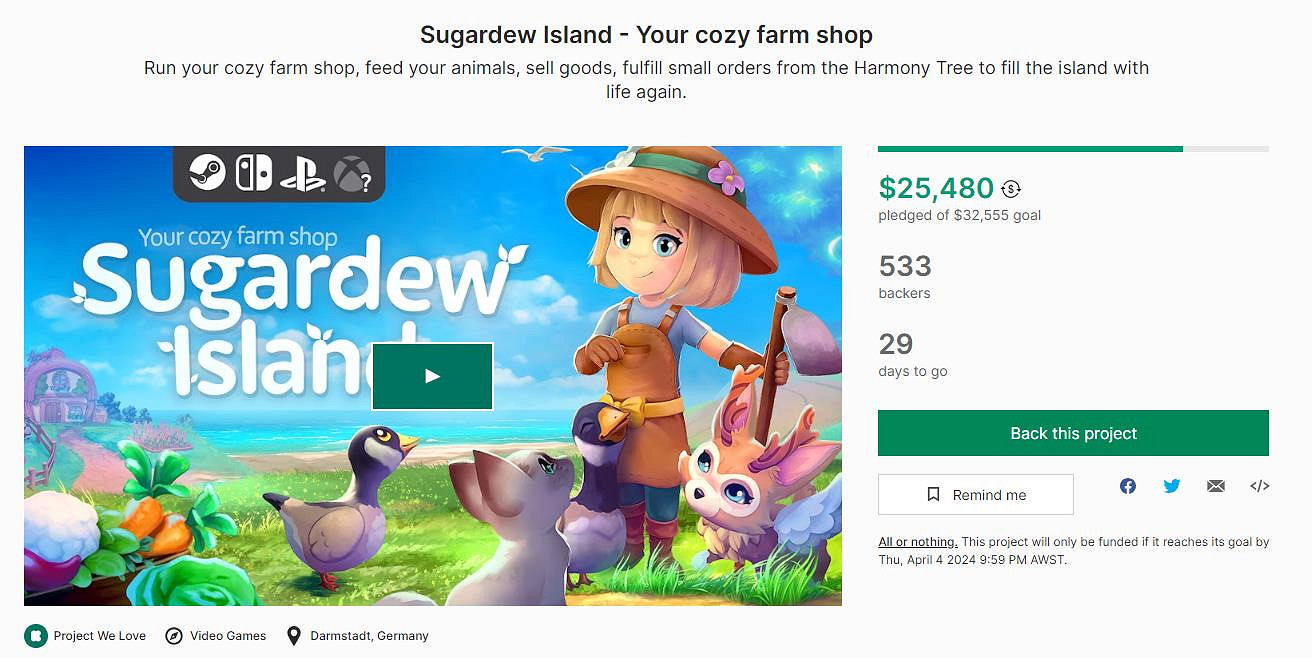Viewport: 1312px width, 658px height.
Task: Click the Project We Love badge icon
Action: tap(36, 636)
